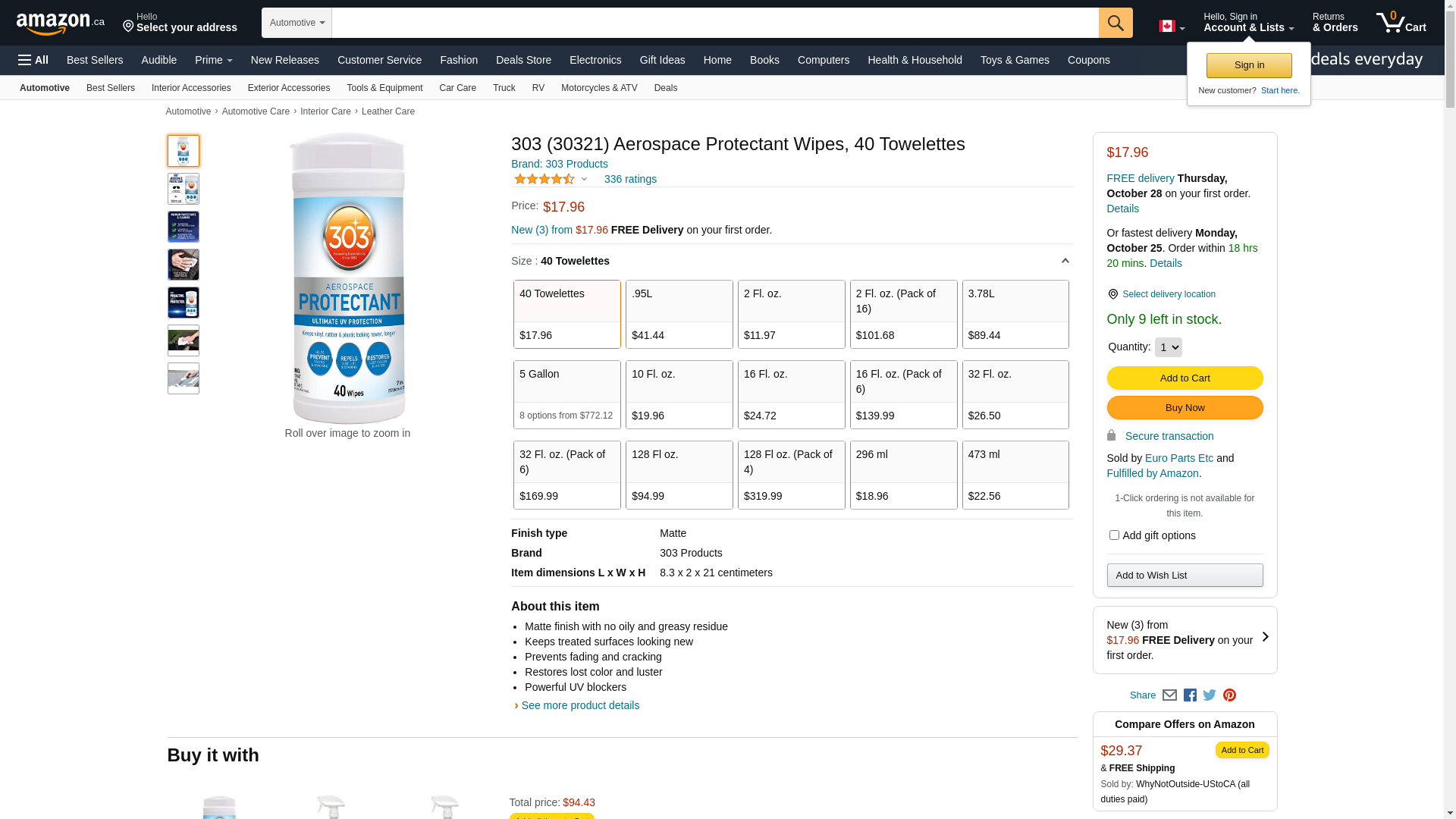This screenshot has width=1456, height=819.
Task: View the first product thumbnail
Action: (x=184, y=151)
